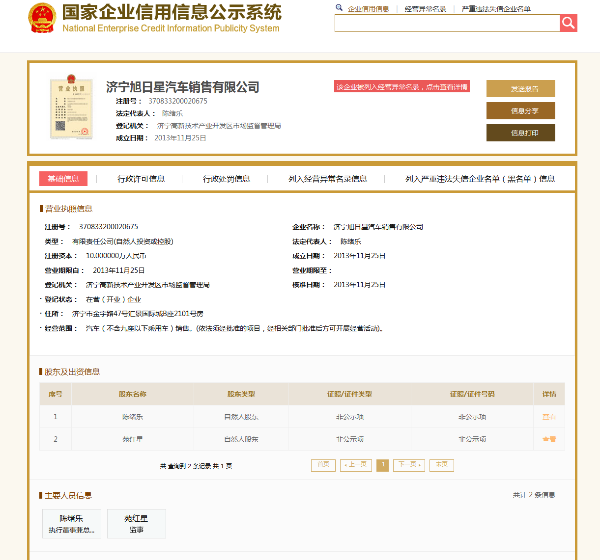Open the business license thumbnail image
The height and width of the screenshot is (560, 600).
(x=72, y=107)
